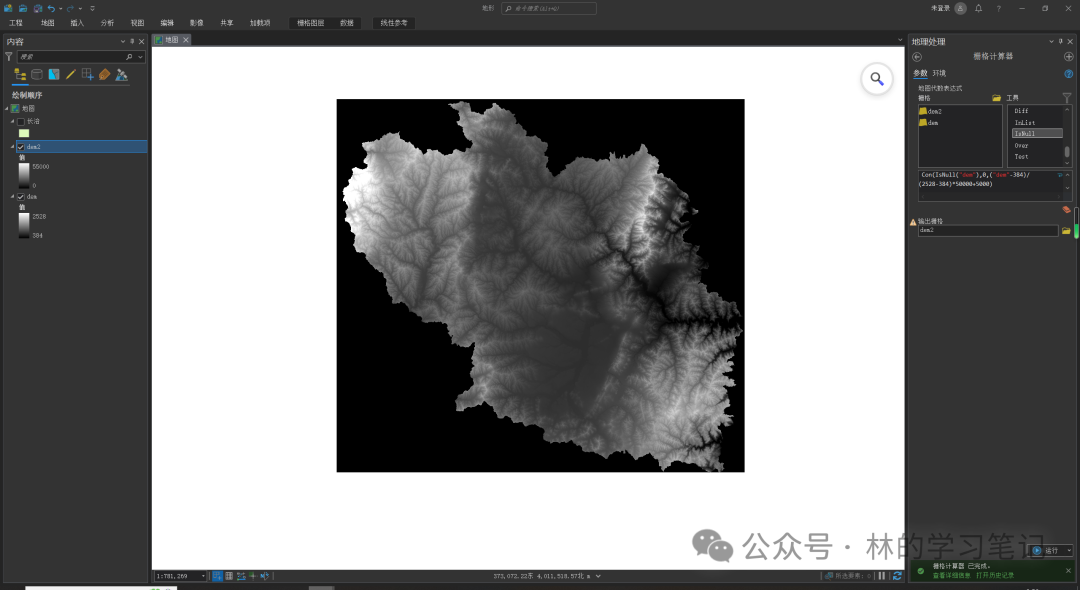
Task: Expand the Run button dropdown arrow
Action: [x=1069, y=551]
